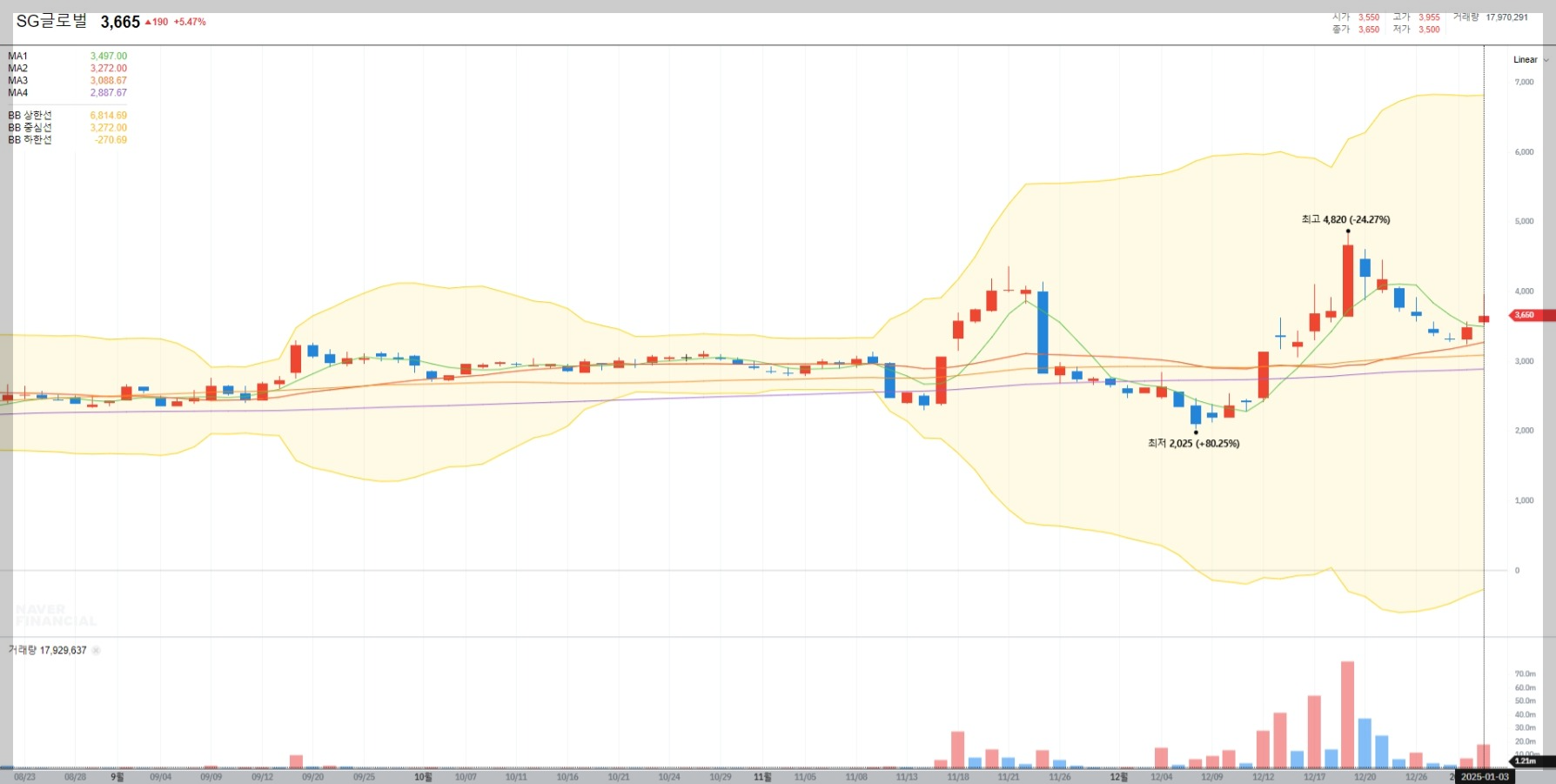The image size is (1556, 784).
Task: Click BB 하한선 value -270.69
Action: (111, 139)
